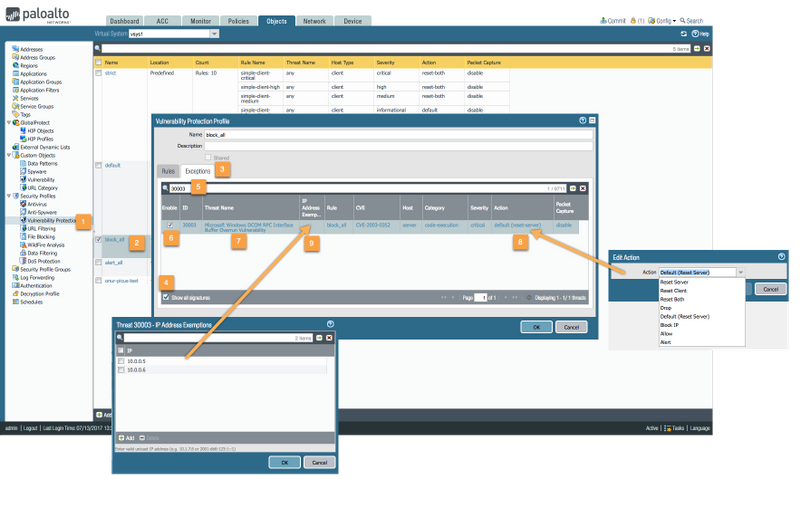Screen dimensions: 800x507
Task: Open the Config dropdown in the top bar
Action: coord(662,21)
